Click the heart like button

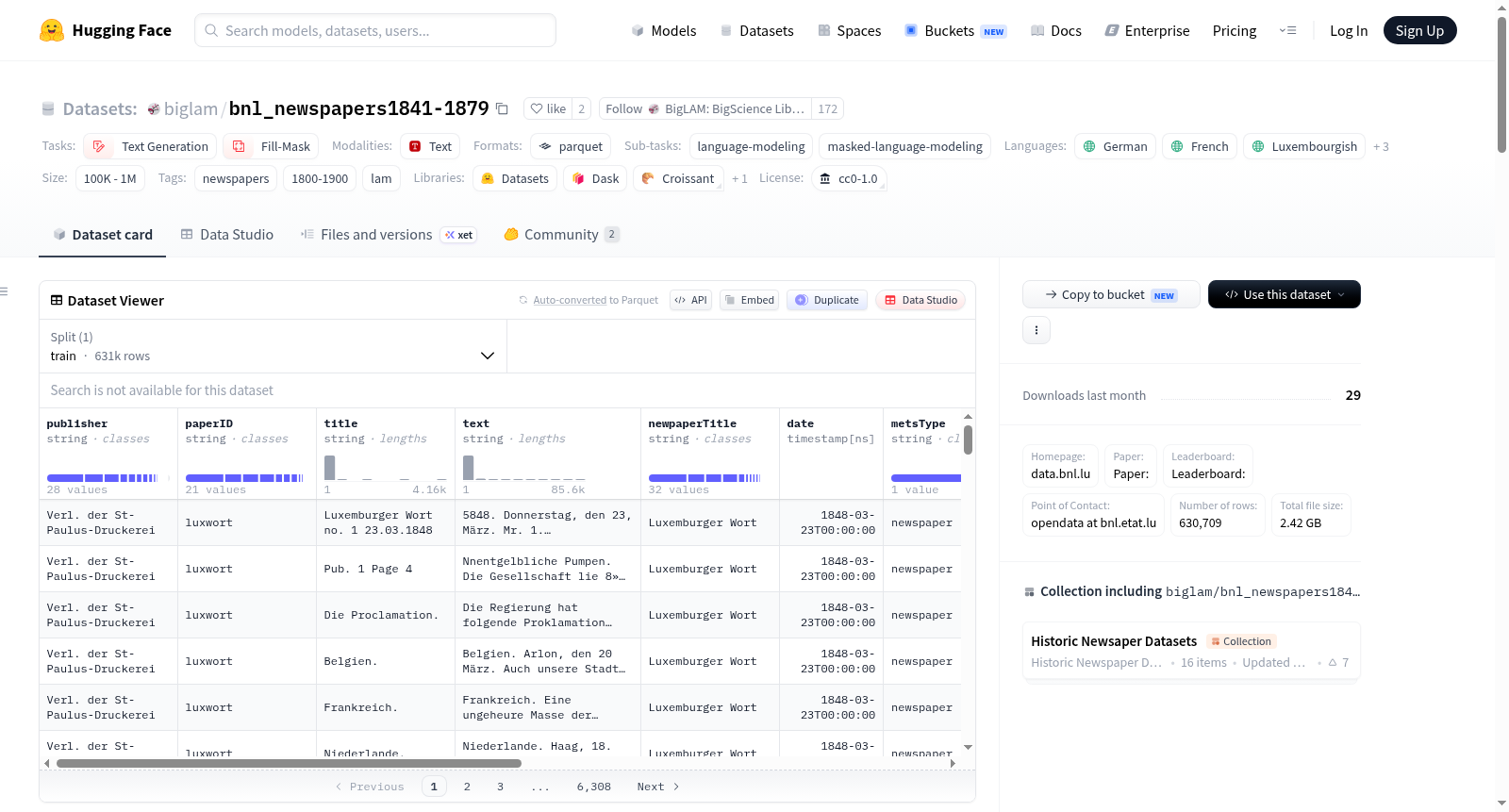[548, 109]
